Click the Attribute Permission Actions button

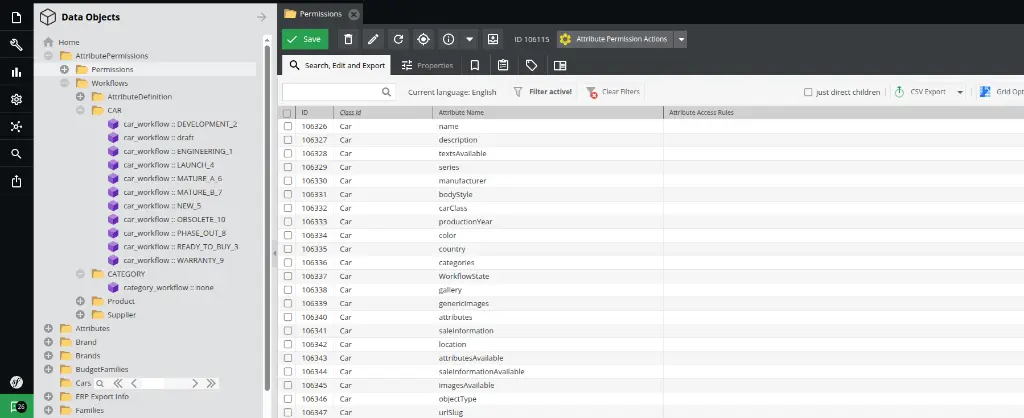click(x=616, y=39)
